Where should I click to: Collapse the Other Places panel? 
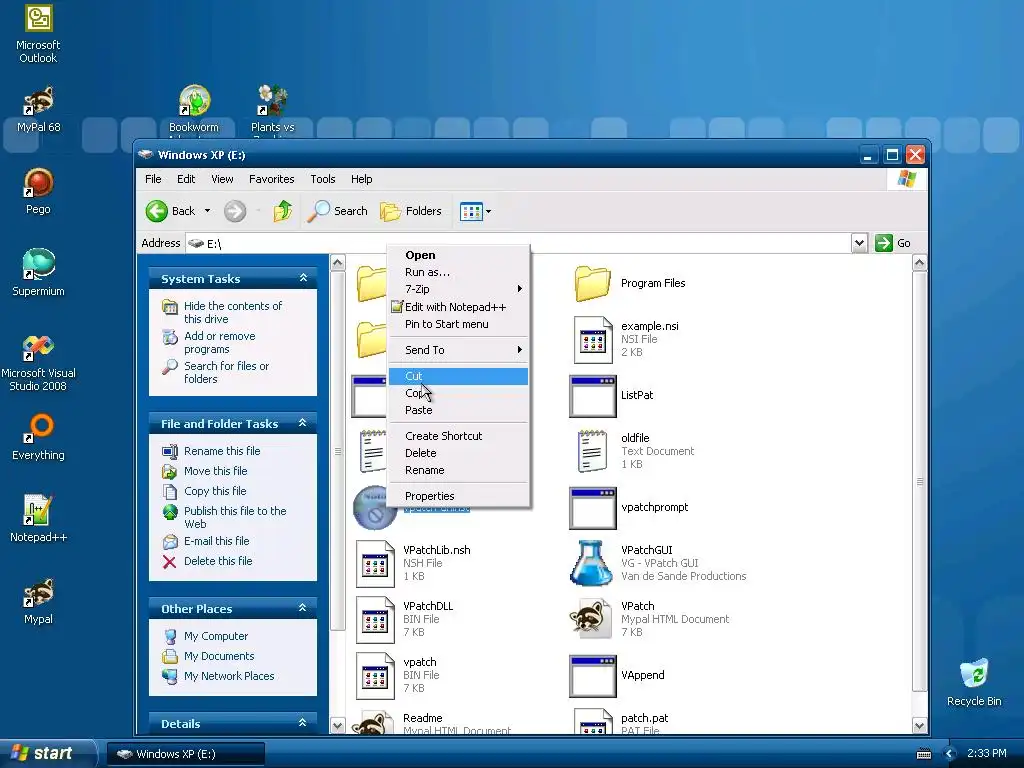pos(302,608)
